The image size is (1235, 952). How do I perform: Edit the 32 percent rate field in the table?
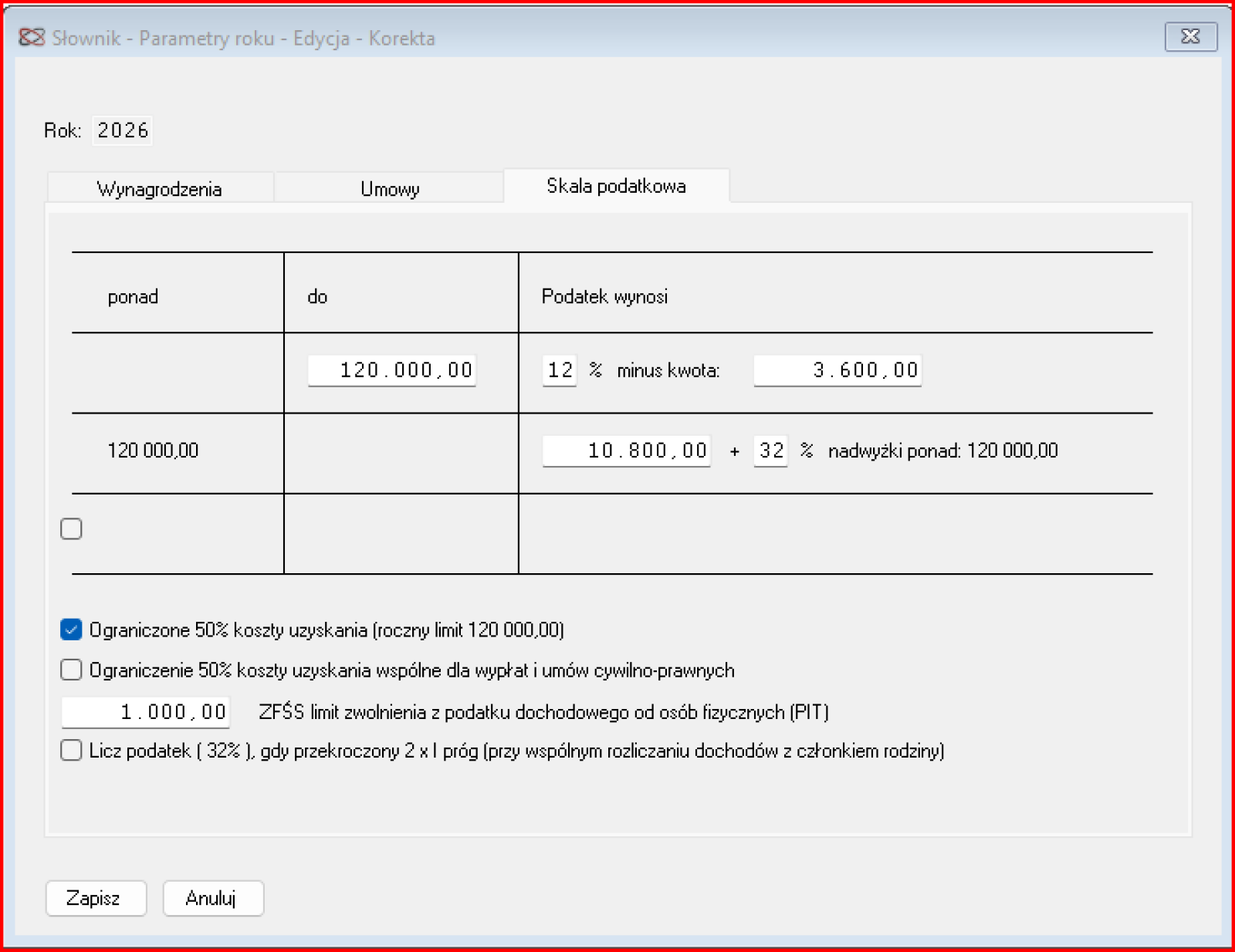point(770,451)
